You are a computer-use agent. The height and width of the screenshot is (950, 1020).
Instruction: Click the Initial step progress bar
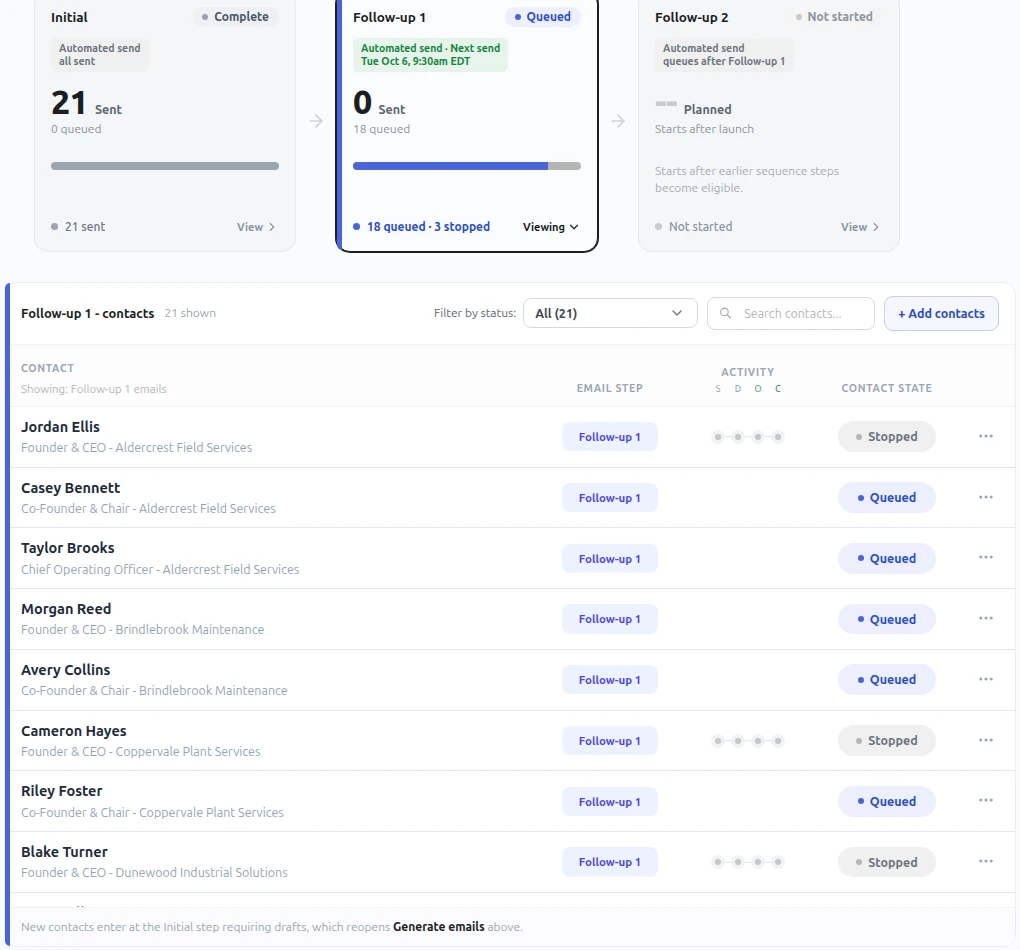165,166
